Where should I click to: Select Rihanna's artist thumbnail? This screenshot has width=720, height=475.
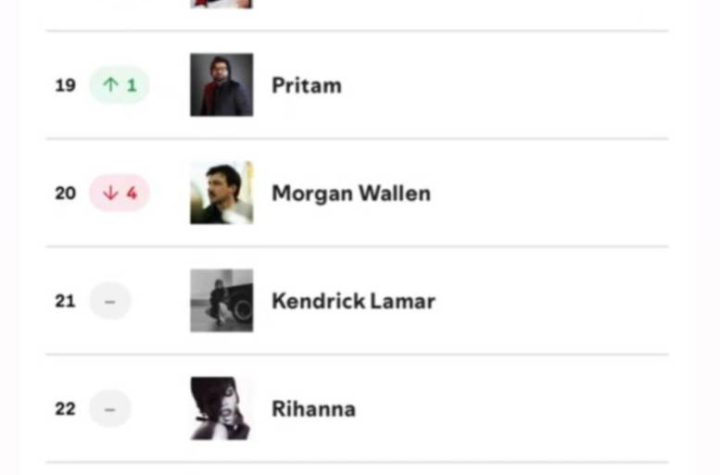point(221,408)
